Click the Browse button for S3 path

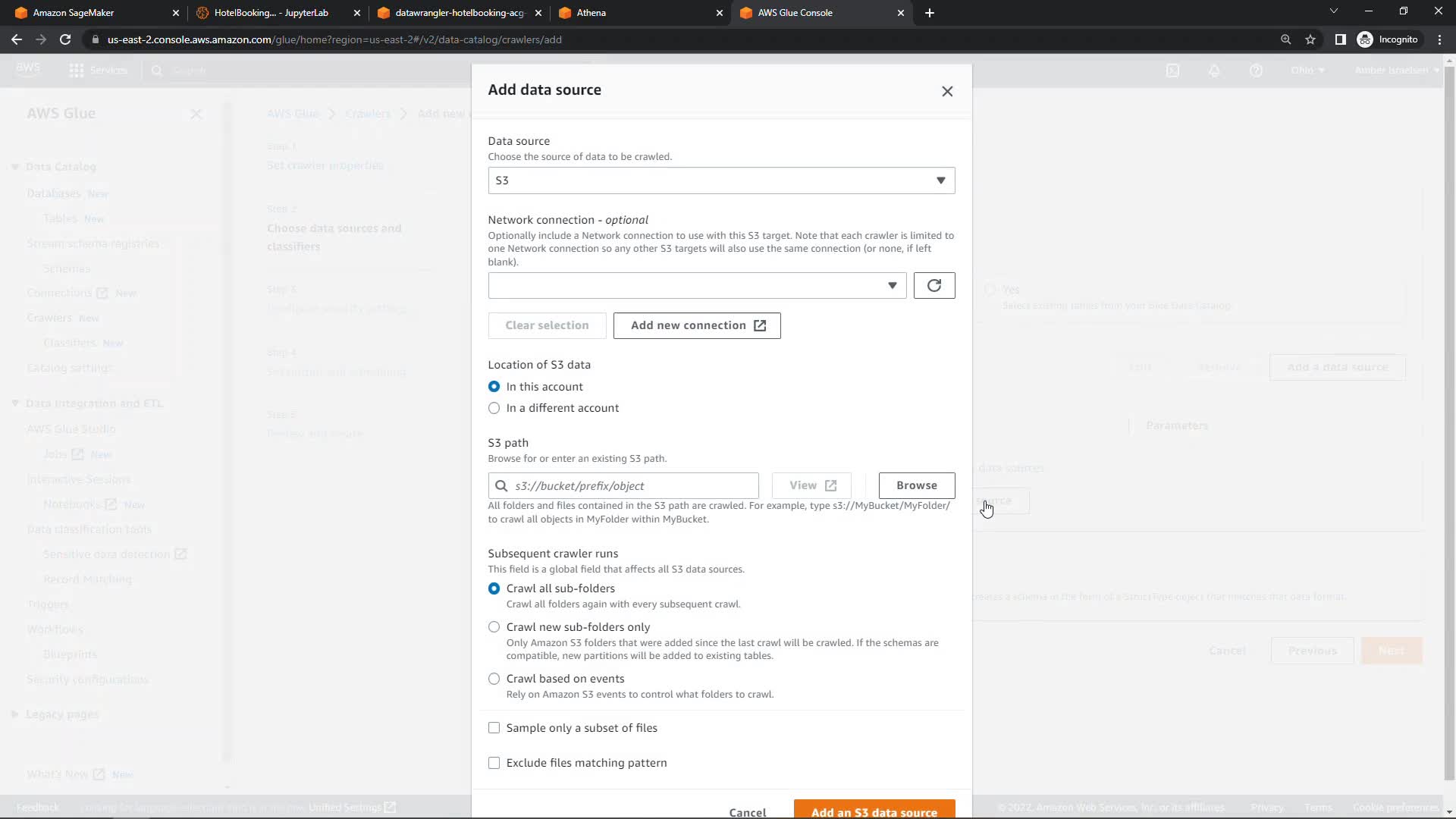pos(916,485)
